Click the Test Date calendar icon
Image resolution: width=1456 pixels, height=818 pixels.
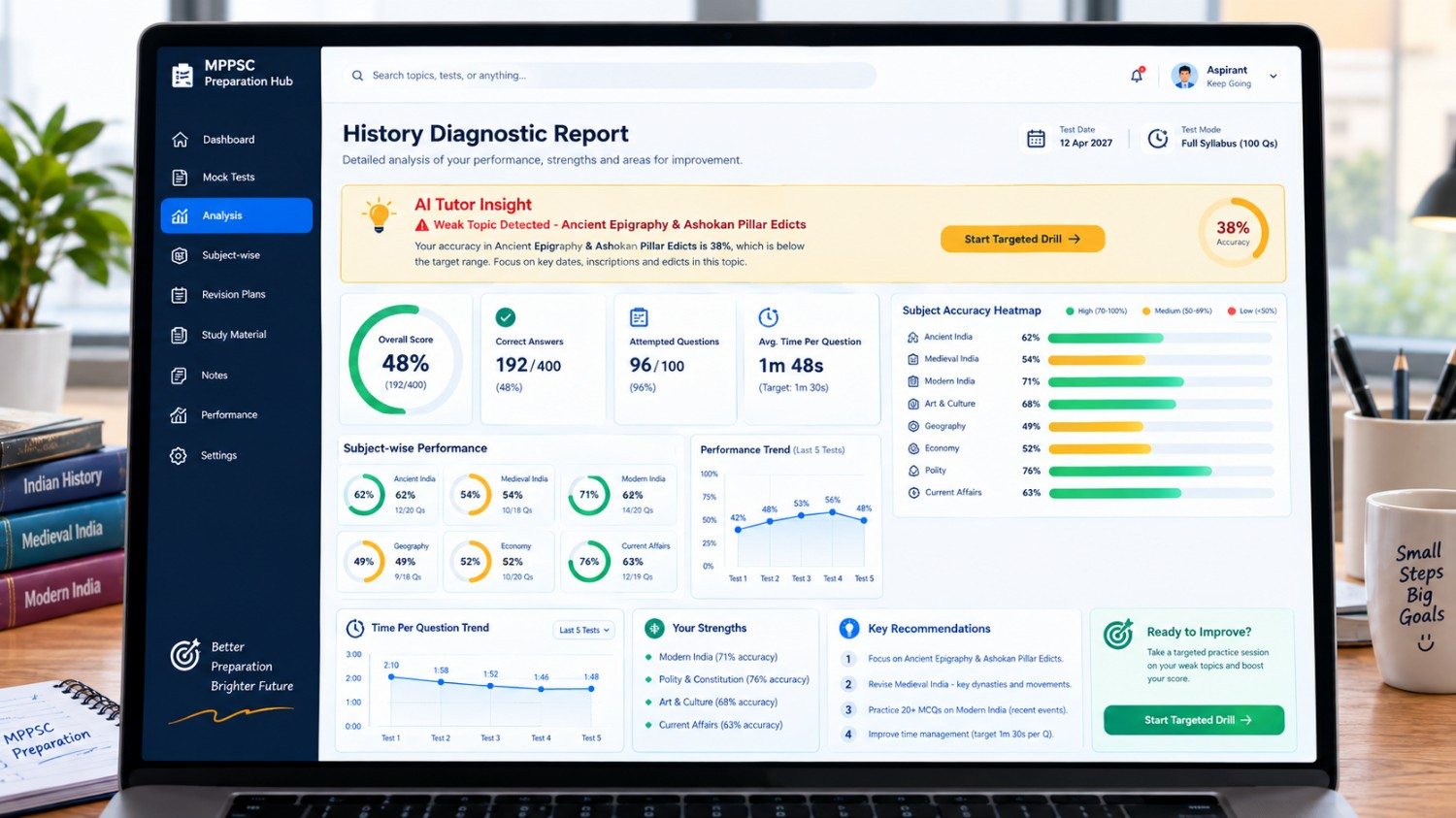1036,139
